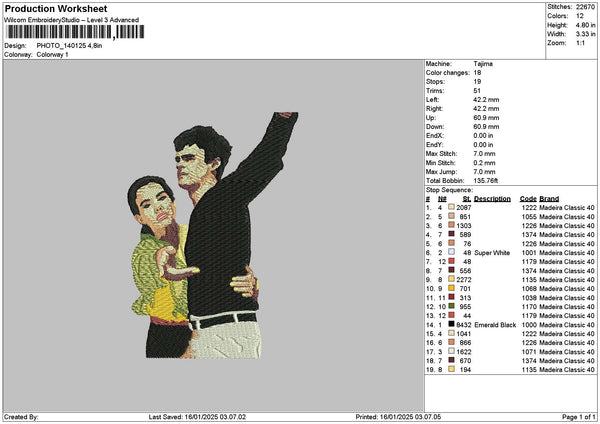Image resolution: width=600 pixels, height=424 pixels.
Task: Click the Trims value 51
Action: coord(477,91)
